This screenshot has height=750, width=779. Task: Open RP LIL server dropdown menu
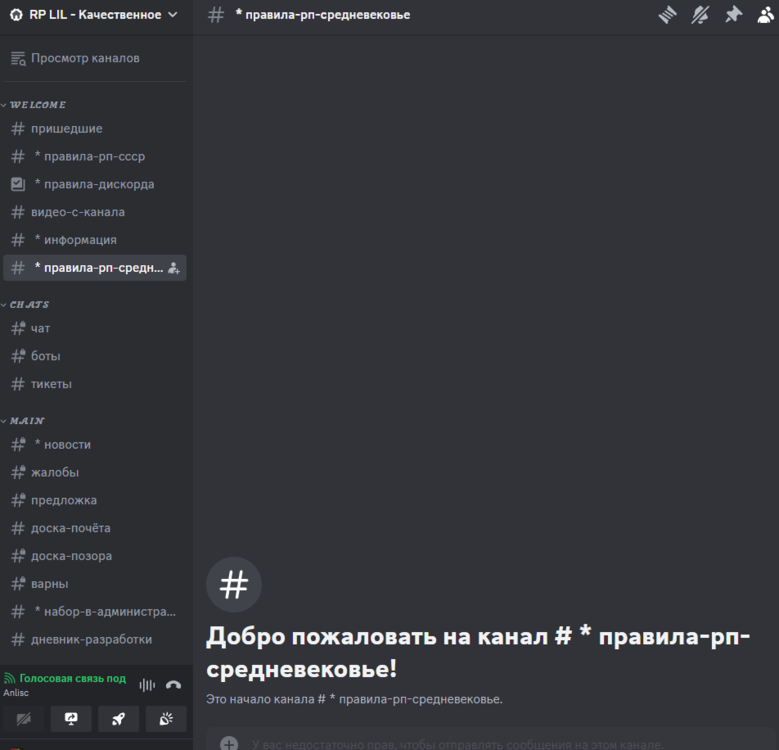coord(94,15)
